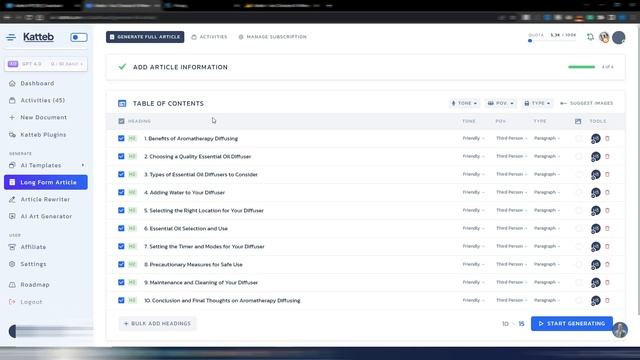The image size is (640, 360).
Task: Uncheck heading 6 Essential Oil Selection and Use
Action: click(x=121, y=228)
